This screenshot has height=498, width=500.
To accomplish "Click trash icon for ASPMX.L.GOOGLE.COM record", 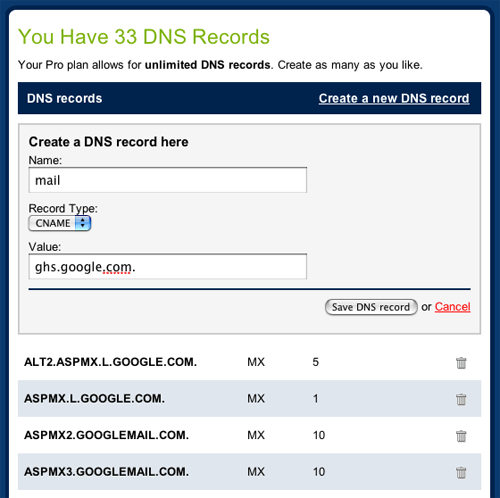I will tap(461, 399).
